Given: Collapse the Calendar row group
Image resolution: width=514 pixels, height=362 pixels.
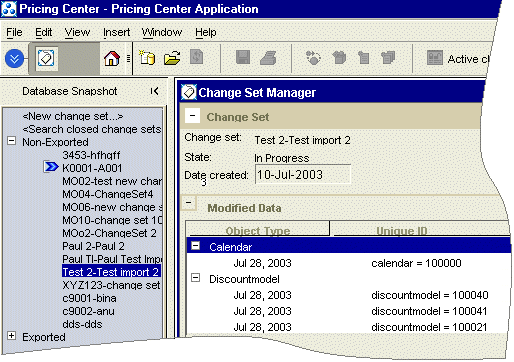Looking at the screenshot, I should click(195, 246).
